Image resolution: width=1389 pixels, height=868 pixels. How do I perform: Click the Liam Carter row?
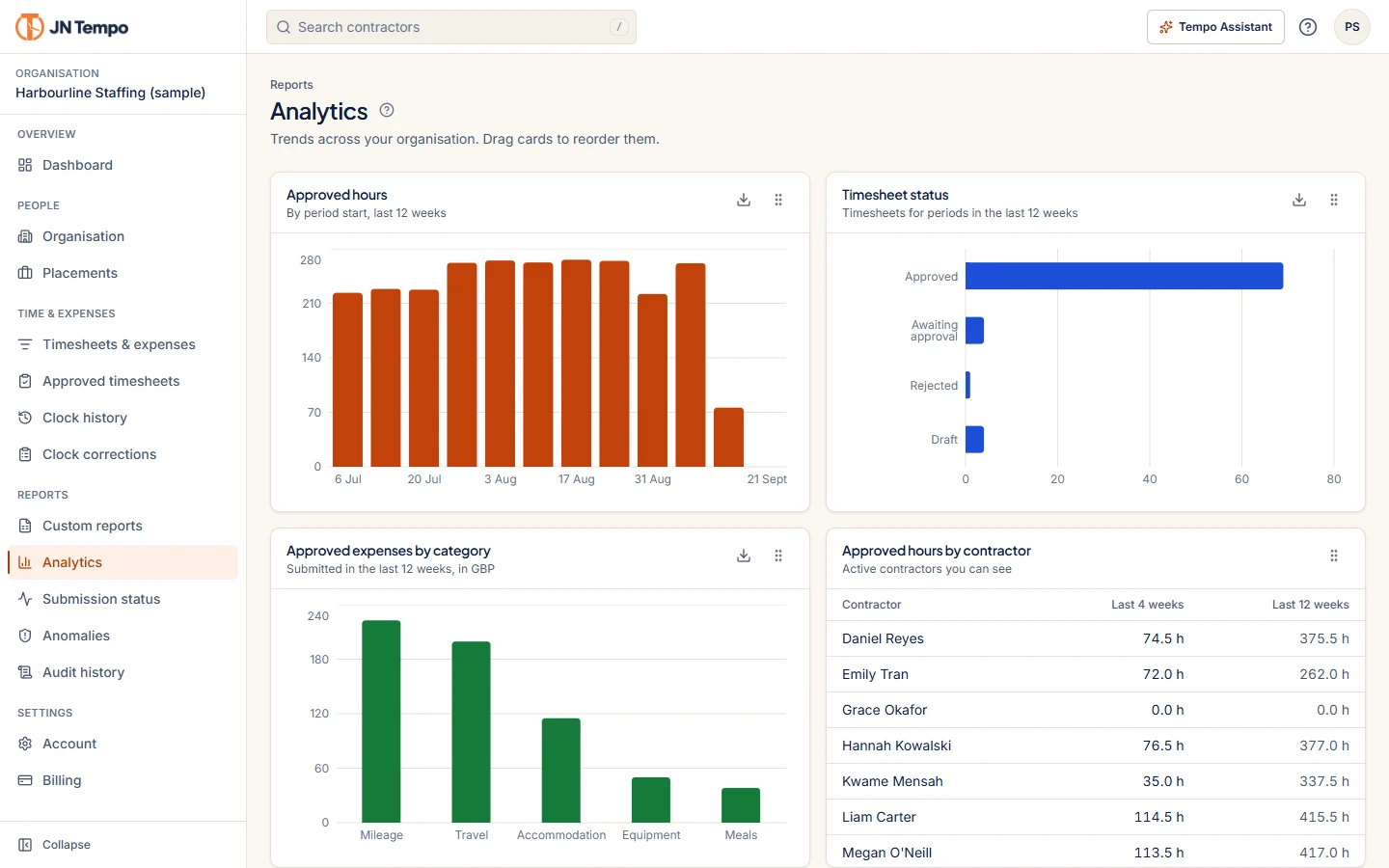click(x=1096, y=817)
